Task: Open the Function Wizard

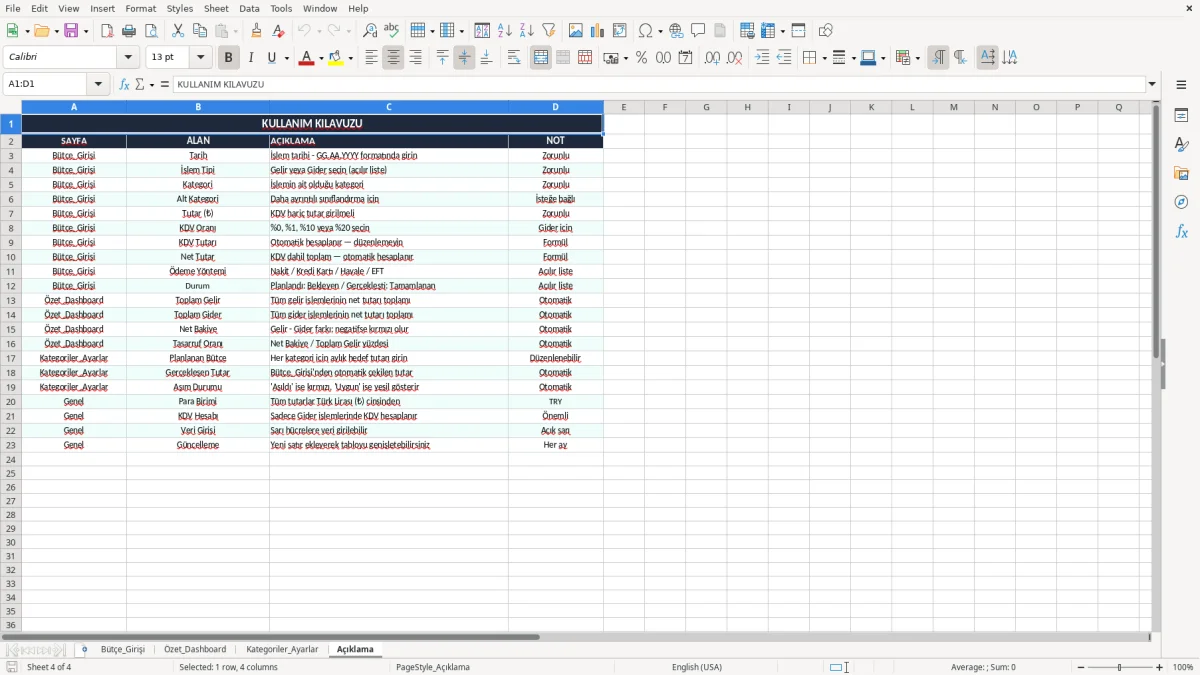Action: (124, 84)
